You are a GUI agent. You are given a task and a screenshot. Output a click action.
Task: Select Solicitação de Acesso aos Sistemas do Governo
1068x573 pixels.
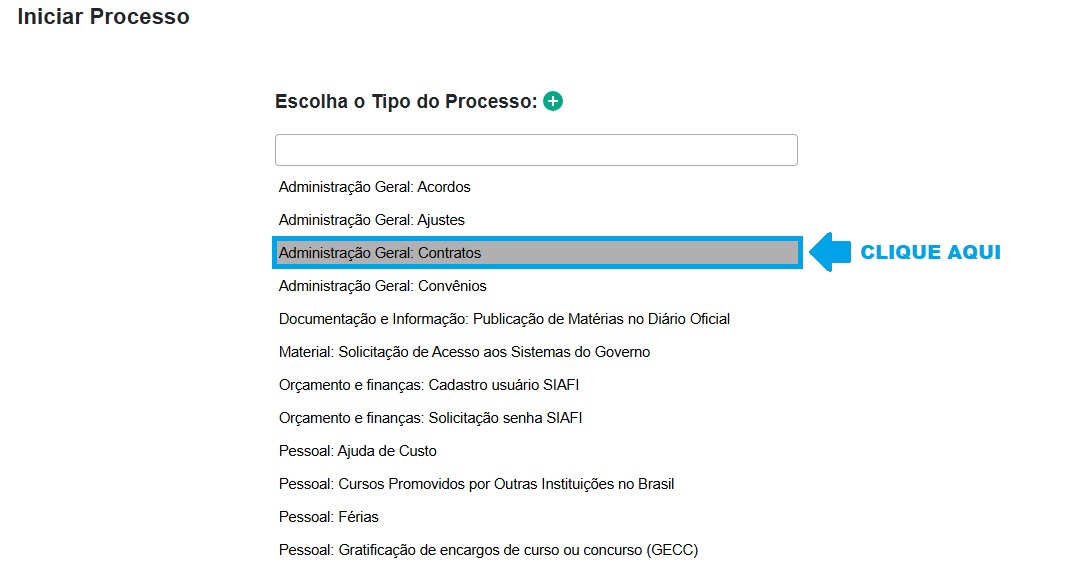464,352
